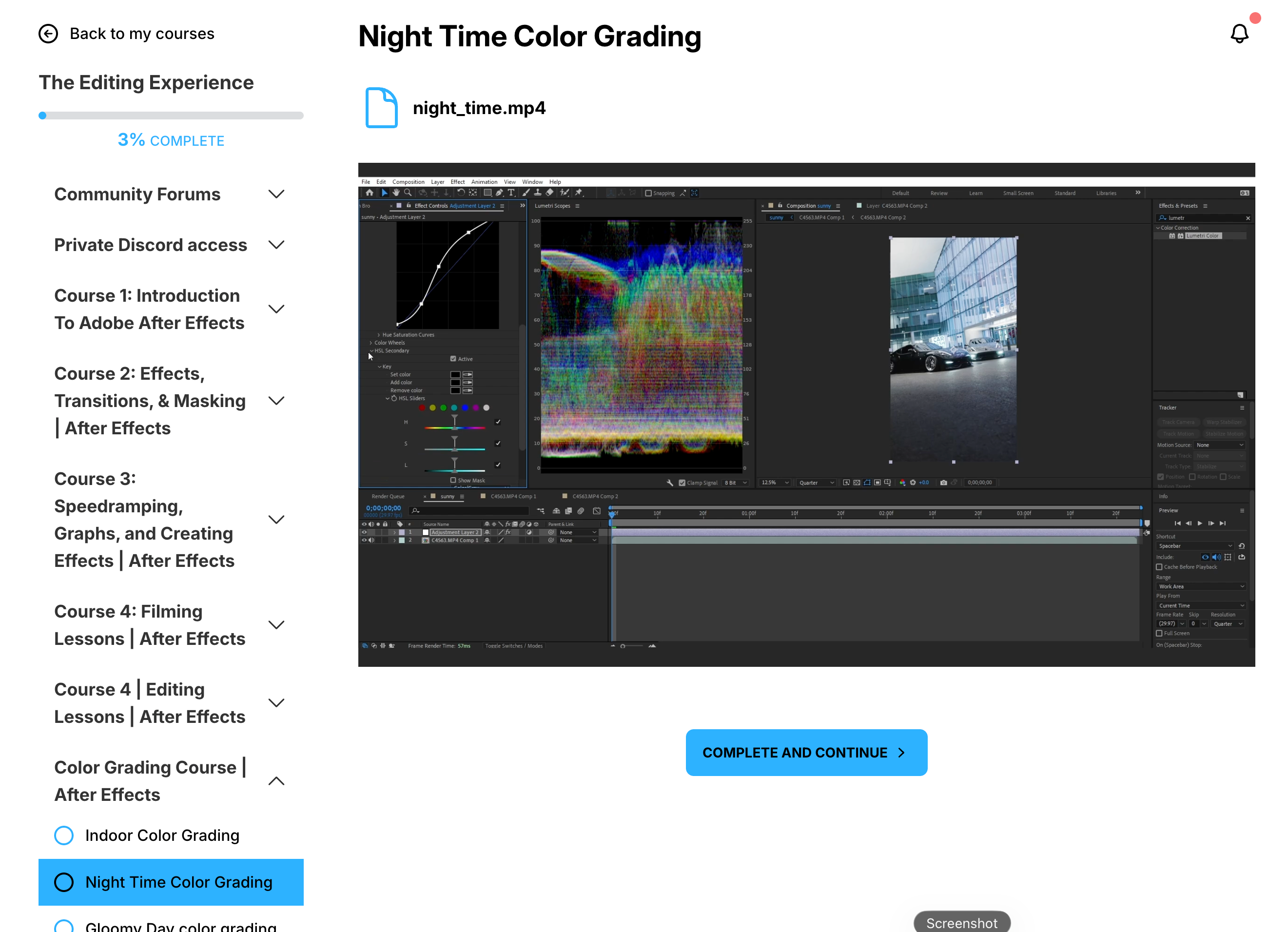This screenshot has height=932, width=1288.
Task: Select the Type tool in After Effects toolbar
Action: click(x=511, y=193)
